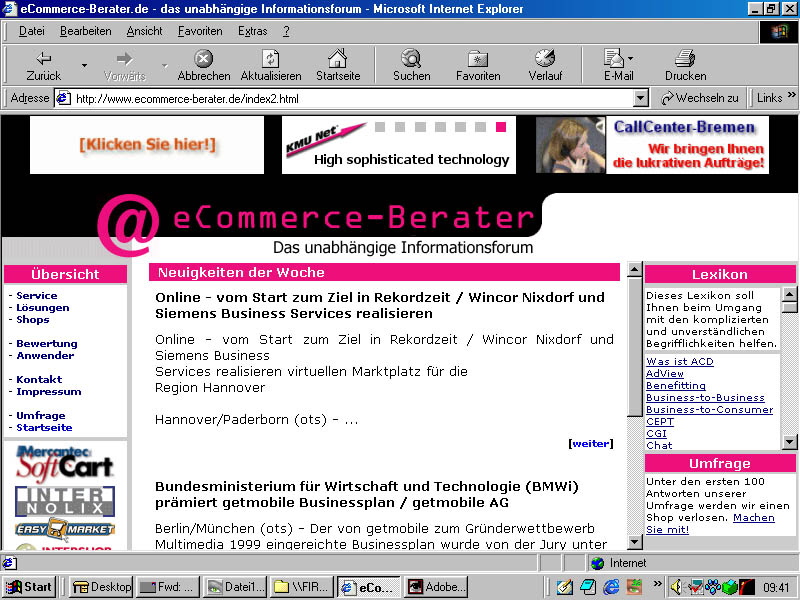
Task: Click the Internet zone globe in status bar
Action: pyautogui.click(x=597, y=563)
